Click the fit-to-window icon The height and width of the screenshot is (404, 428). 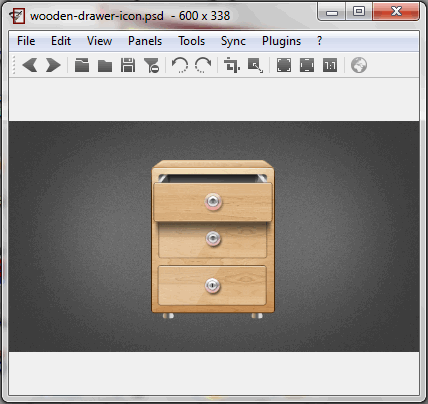tap(307, 65)
